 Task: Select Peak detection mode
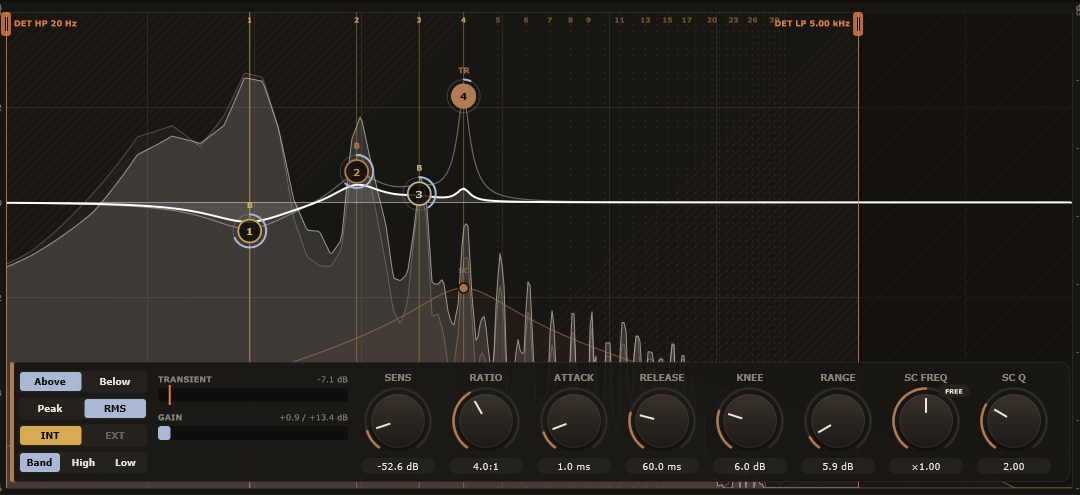click(x=50, y=408)
